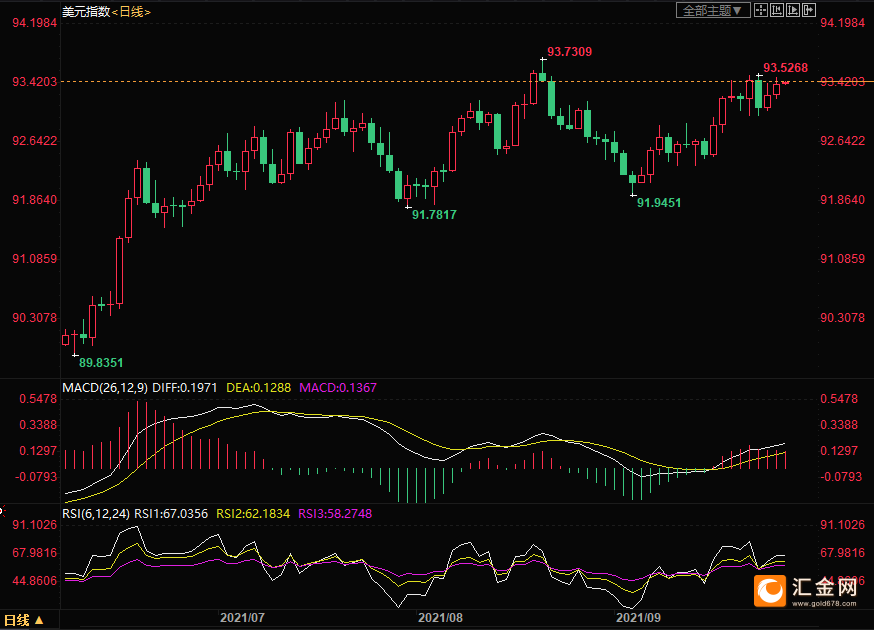Click the RSI2:62.1834 value
The image size is (874, 630).
coord(253,513)
